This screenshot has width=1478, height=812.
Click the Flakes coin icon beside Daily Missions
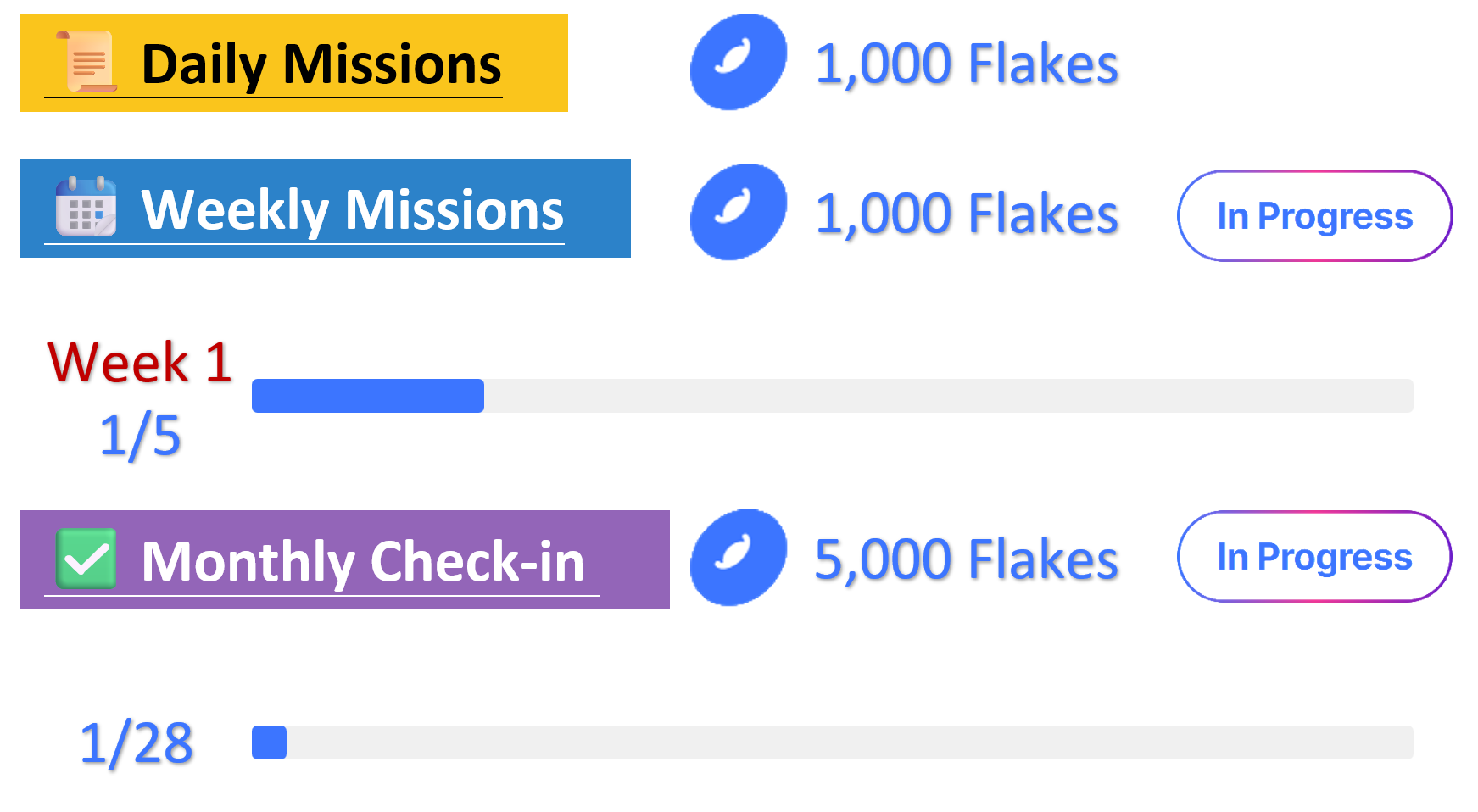tap(738, 62)
